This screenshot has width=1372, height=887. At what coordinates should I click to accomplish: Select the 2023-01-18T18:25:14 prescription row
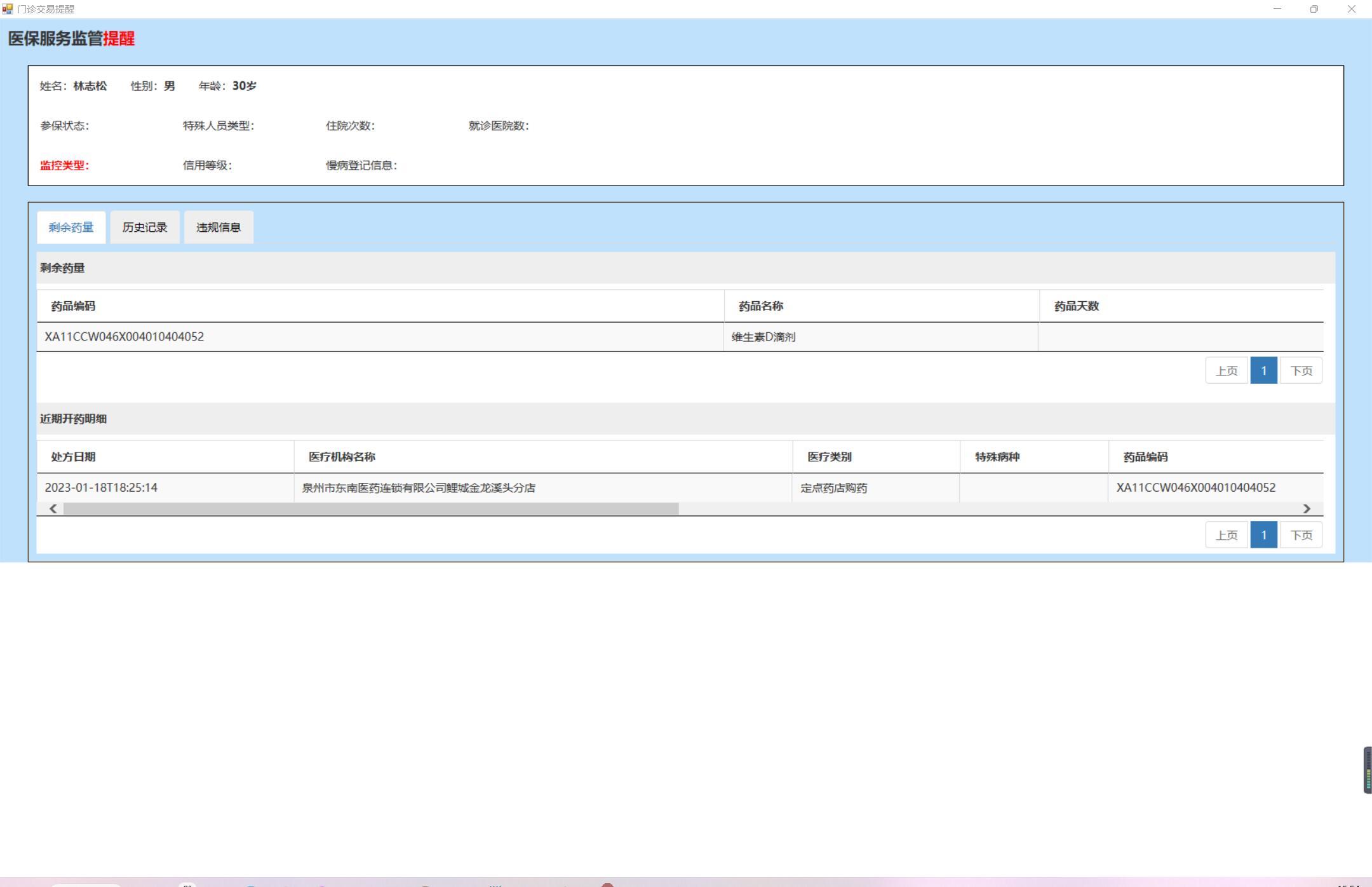click(x=102, y=488)
